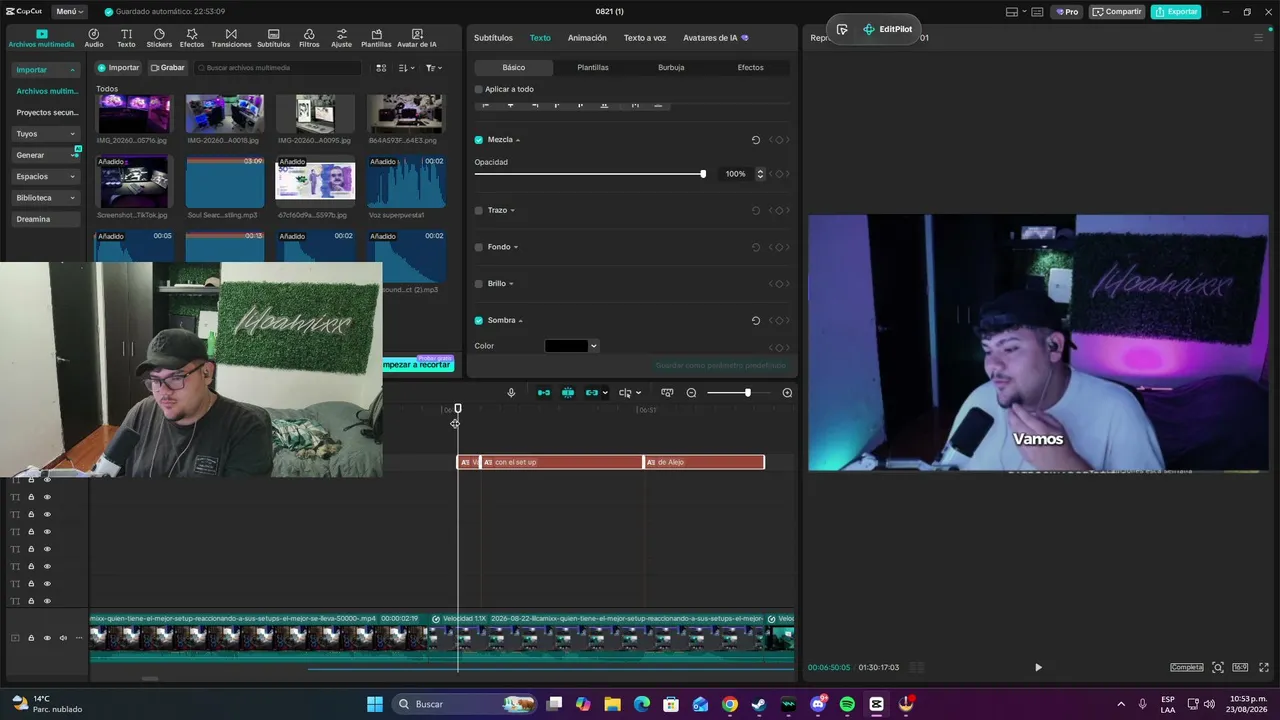Open the media filter dropdown

[433, 68]
